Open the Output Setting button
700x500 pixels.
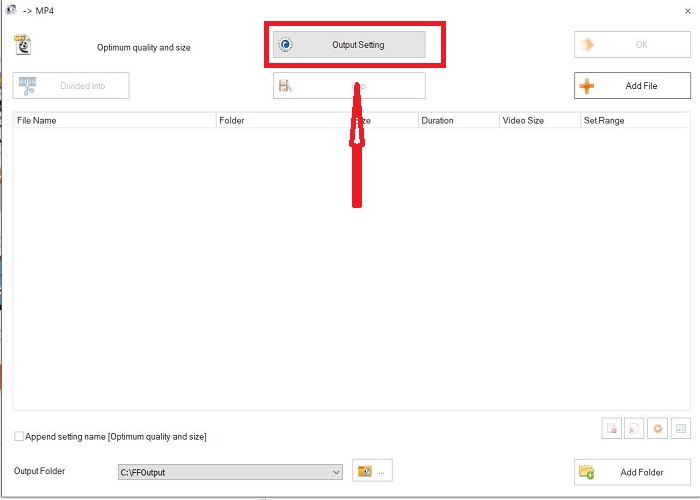(349, 44)
